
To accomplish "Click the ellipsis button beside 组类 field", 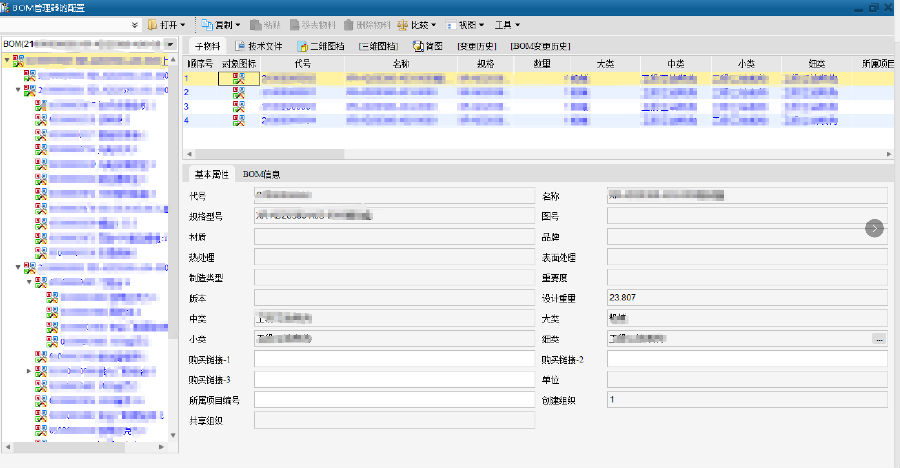I will point(879,339).
